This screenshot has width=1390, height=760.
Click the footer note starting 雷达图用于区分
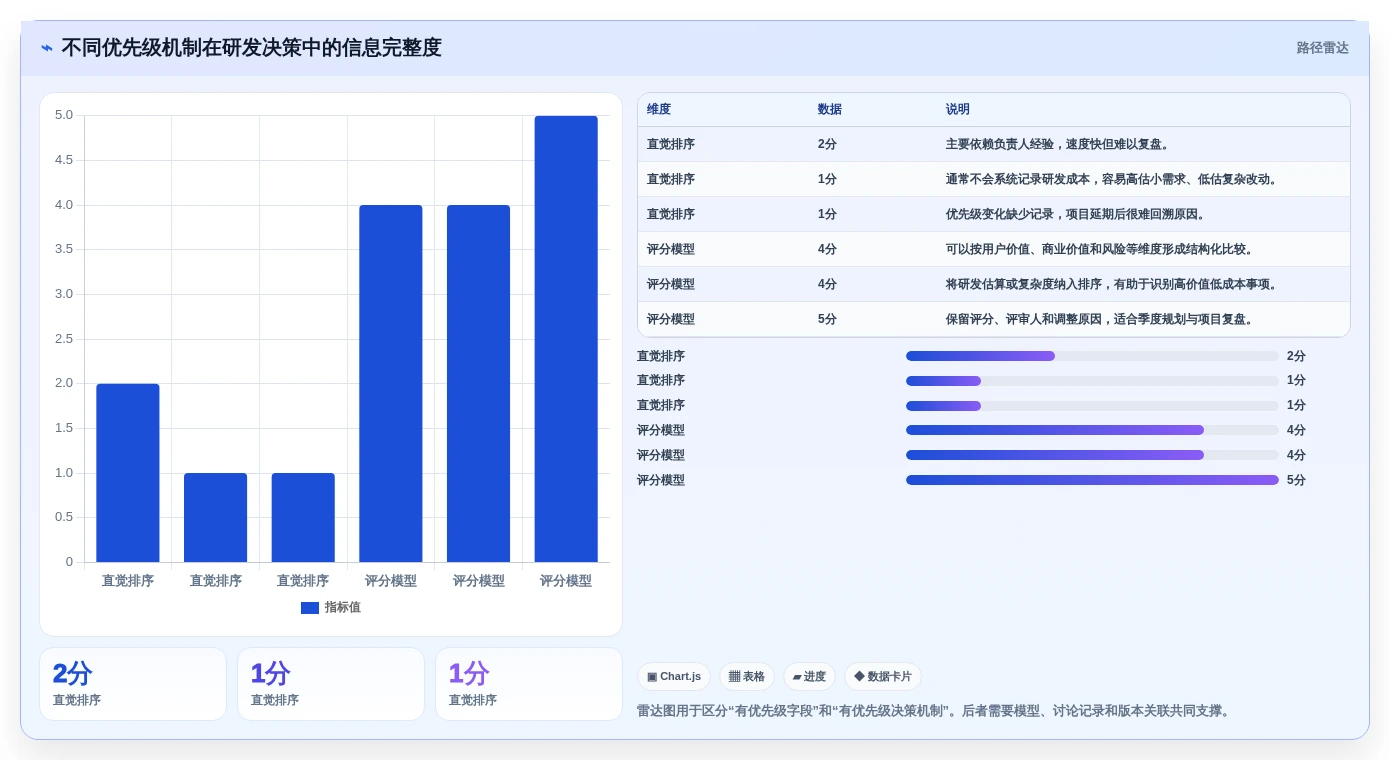[x=936, y=712]
